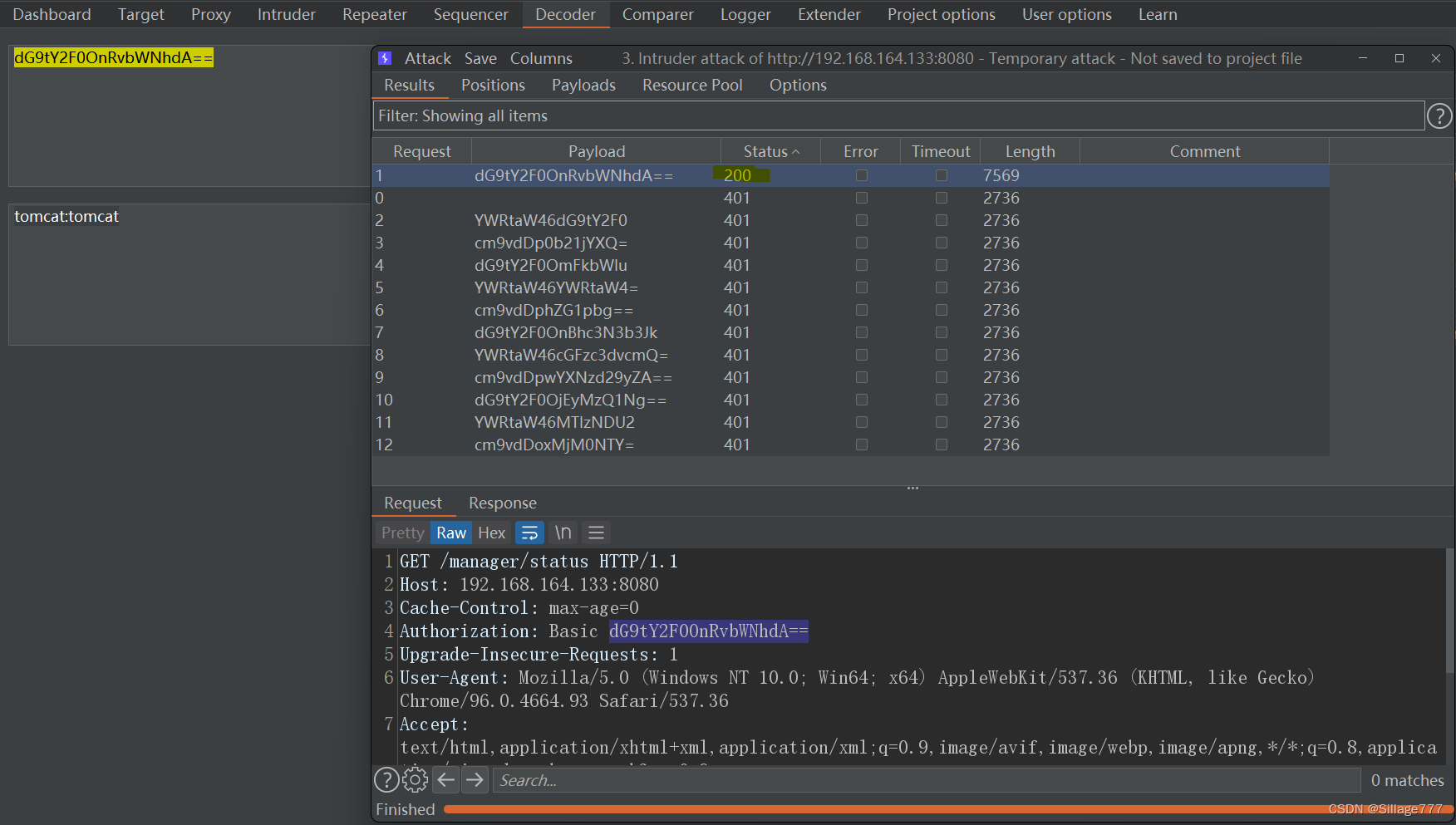Open the hamburger options menu in request viewer
Screen dimensions: 1456x825
point(596,533)
